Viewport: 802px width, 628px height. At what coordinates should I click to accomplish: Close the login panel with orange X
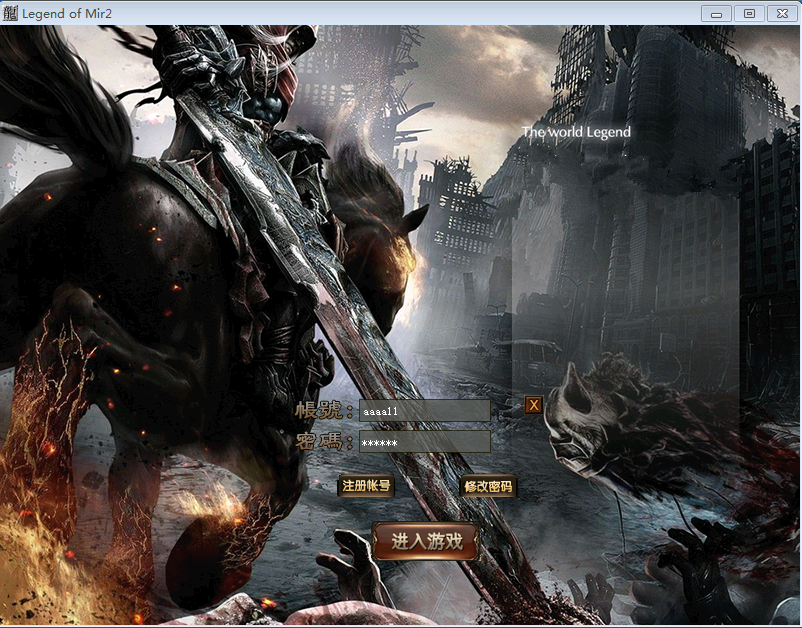click(533, 405)
